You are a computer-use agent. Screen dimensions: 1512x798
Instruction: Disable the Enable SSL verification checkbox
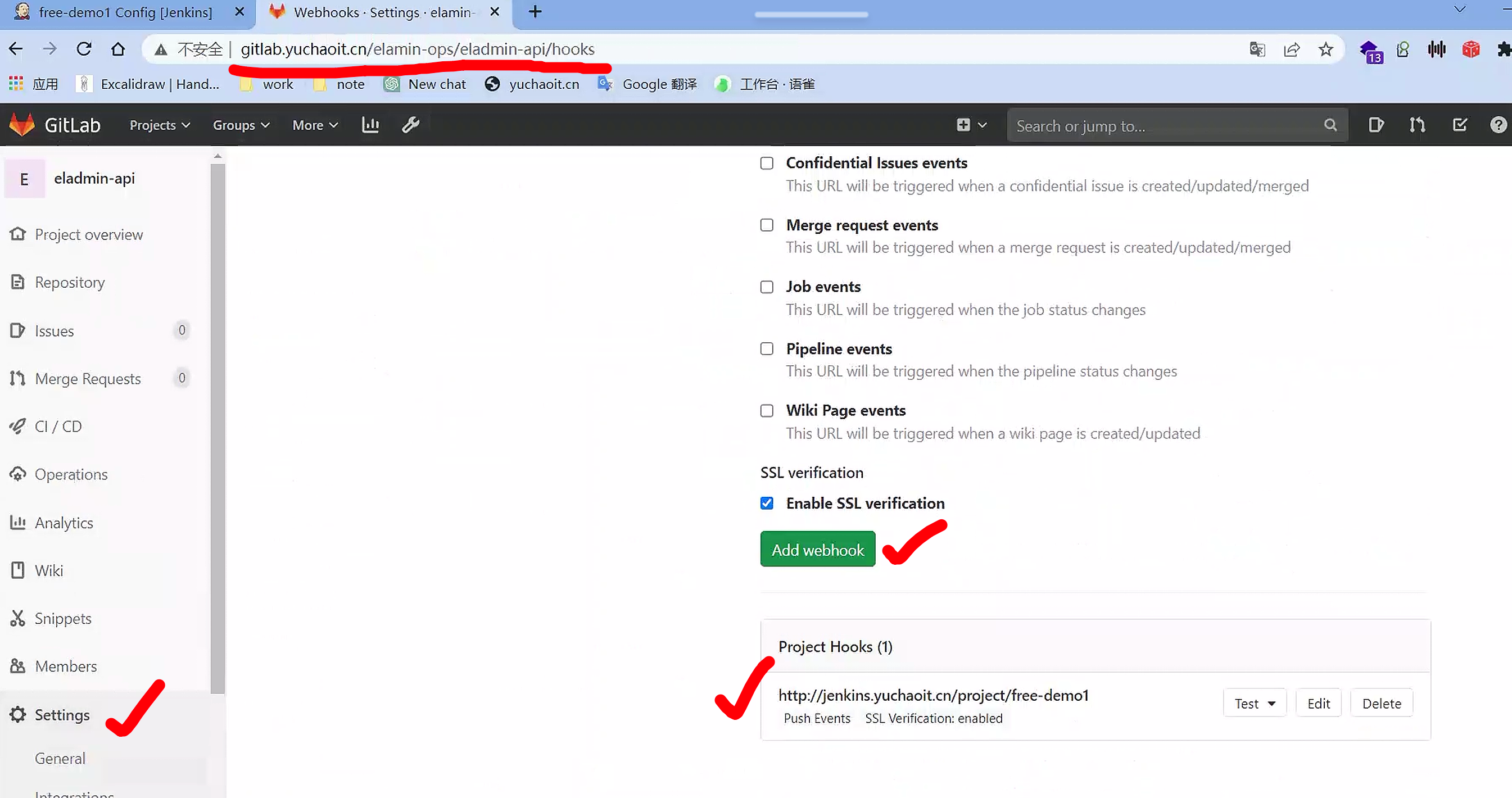[767, 504]
